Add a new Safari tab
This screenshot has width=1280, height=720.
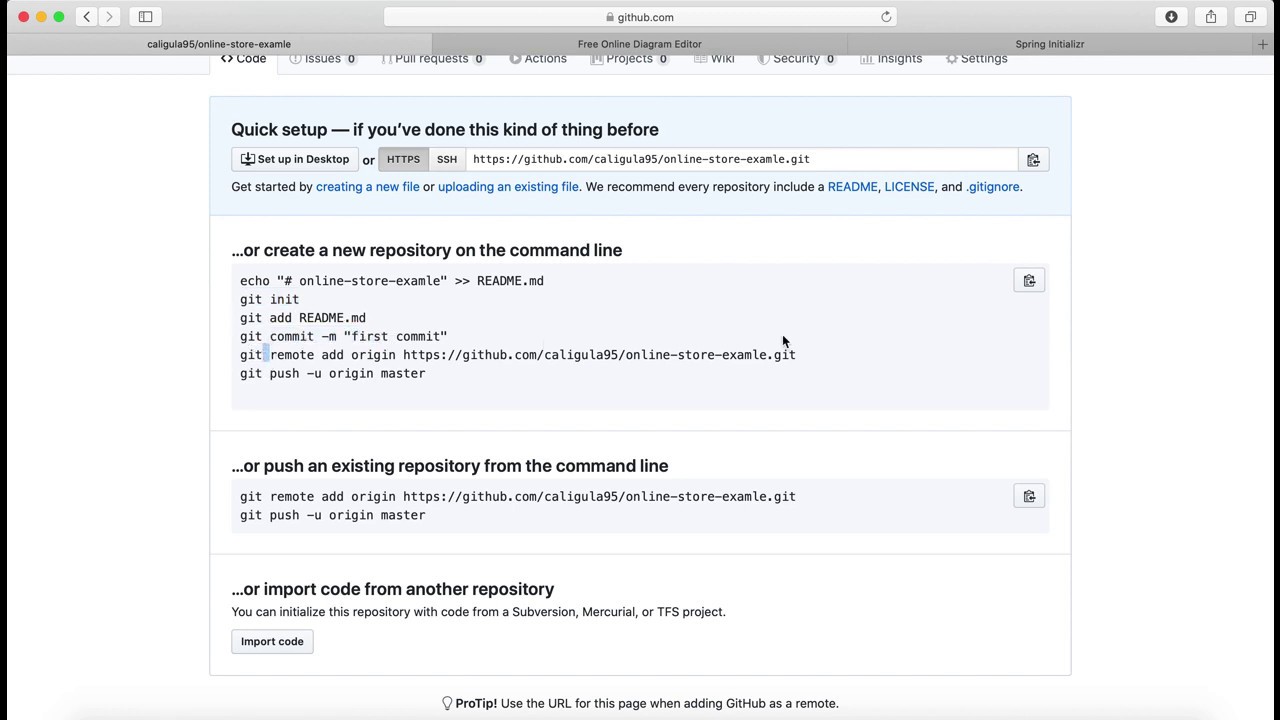coord(1262,44)
